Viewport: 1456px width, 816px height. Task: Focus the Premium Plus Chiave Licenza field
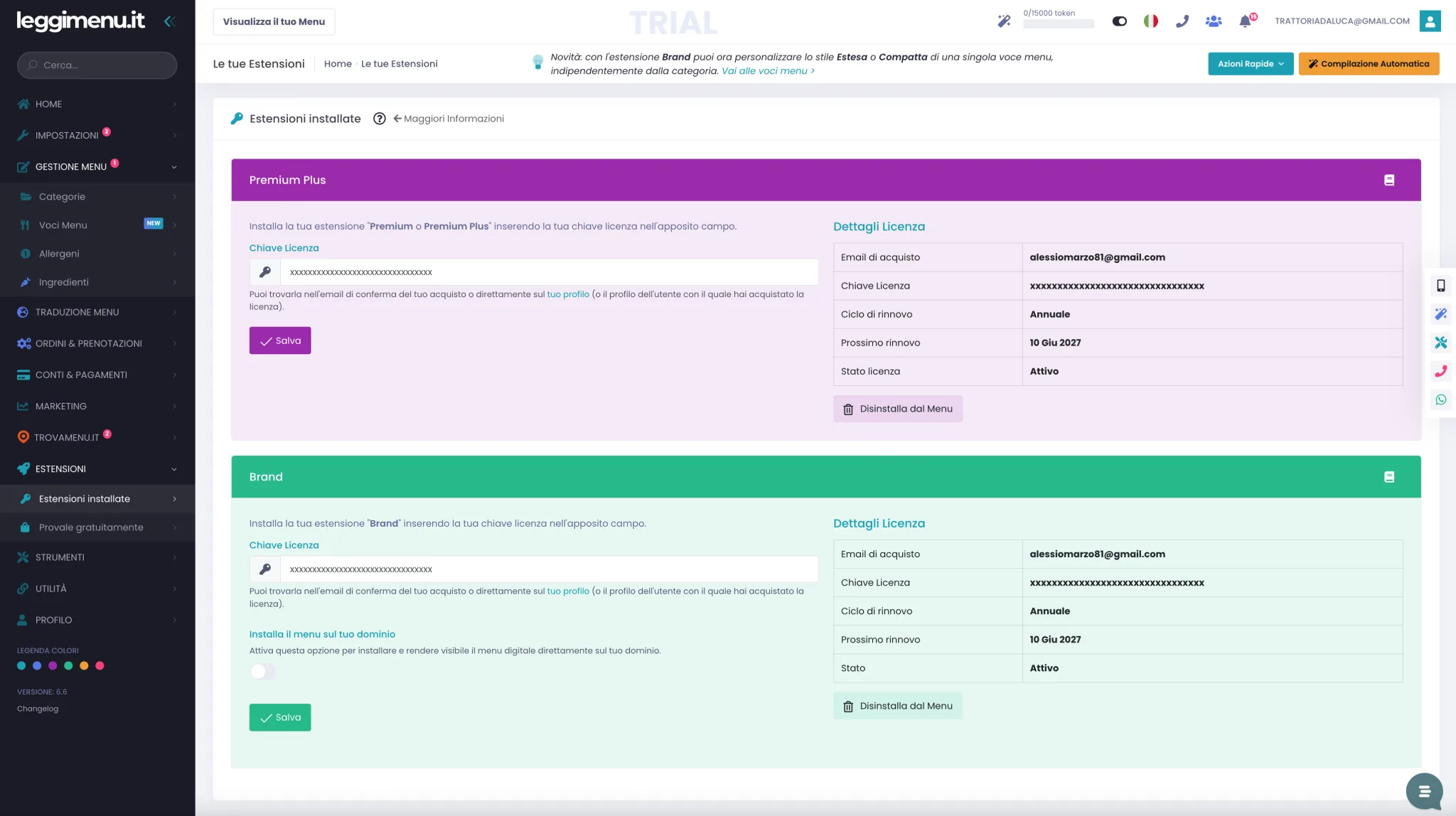(550, 272)
